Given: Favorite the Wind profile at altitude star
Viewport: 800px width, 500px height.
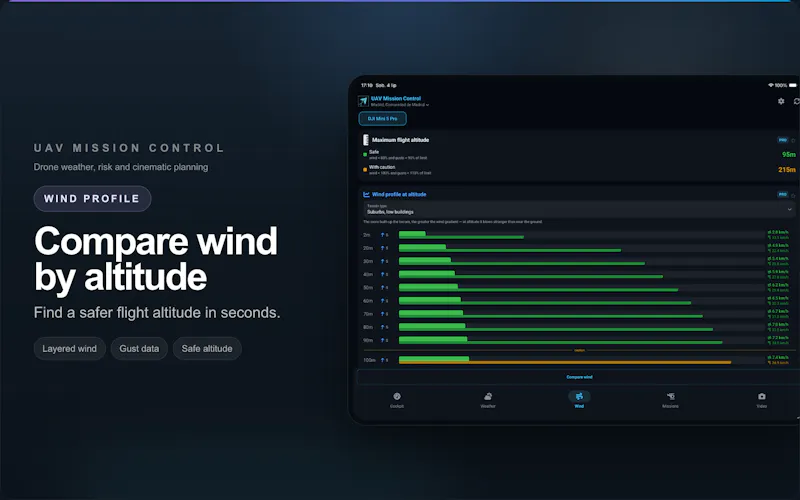Looking at the screenshot, I should [x=793, y=195].
